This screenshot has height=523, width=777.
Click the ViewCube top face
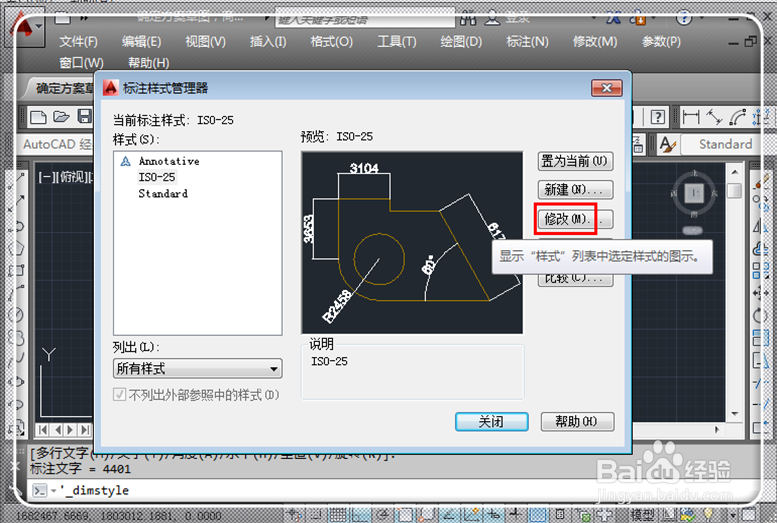coord(694,192)
